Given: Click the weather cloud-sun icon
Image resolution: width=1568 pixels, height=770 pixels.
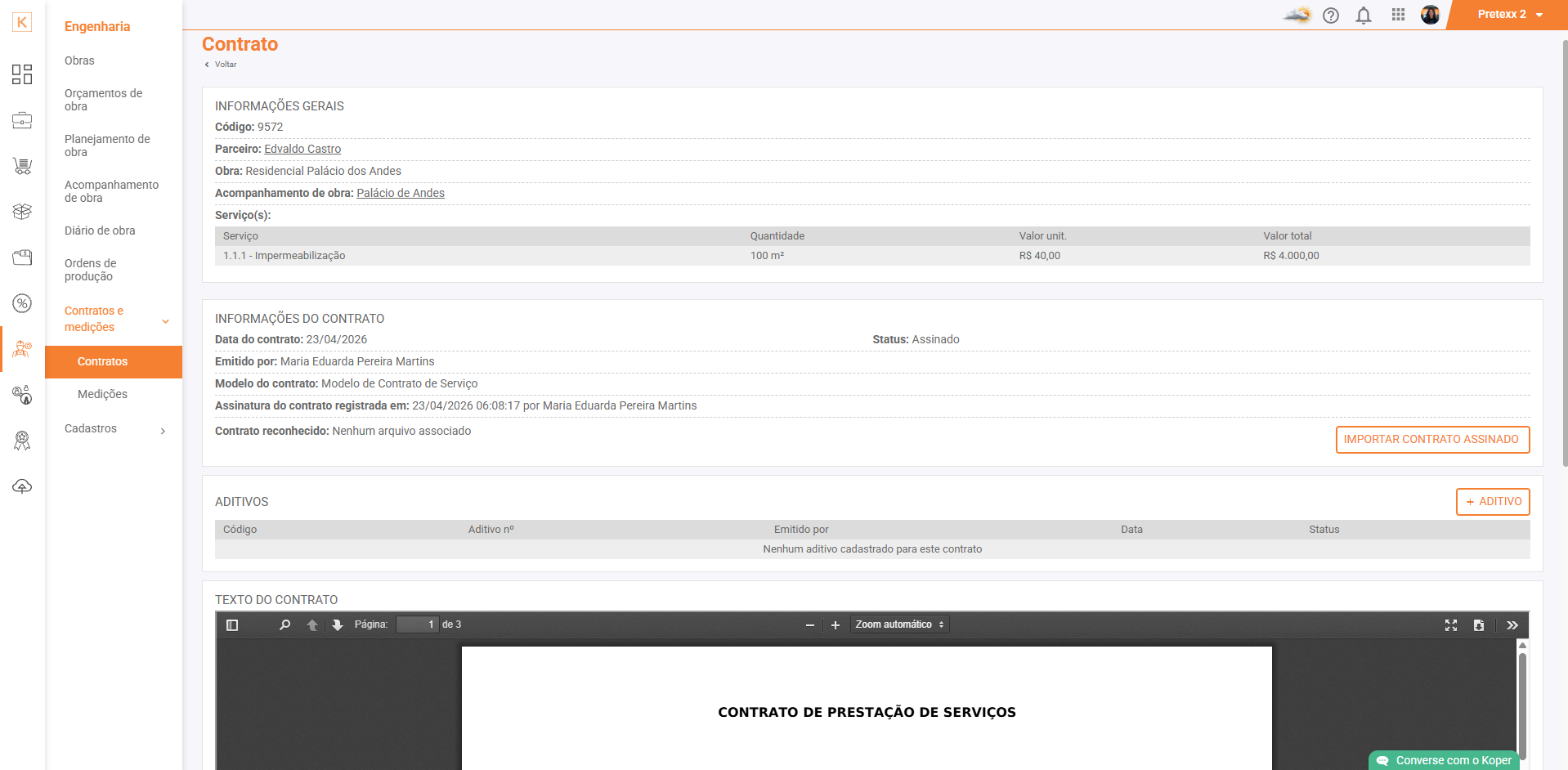Looking at the screenshot, I should [x=1297, y=15].
